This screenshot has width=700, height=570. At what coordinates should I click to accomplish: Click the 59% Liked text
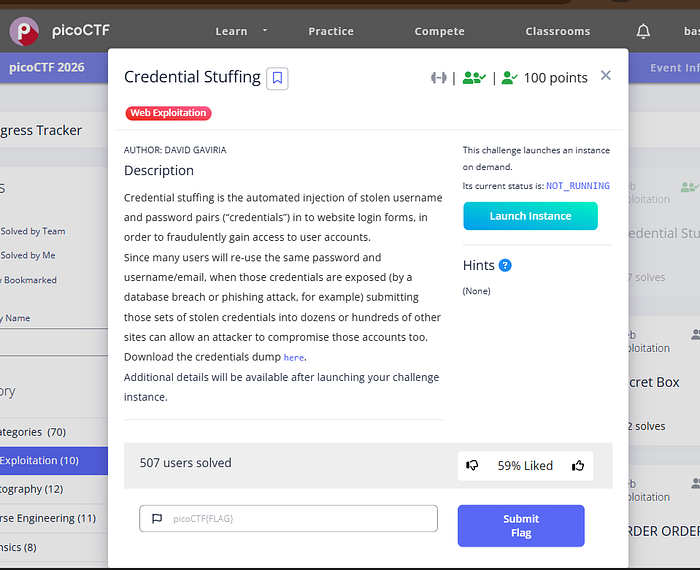click(x=525, y=466)
